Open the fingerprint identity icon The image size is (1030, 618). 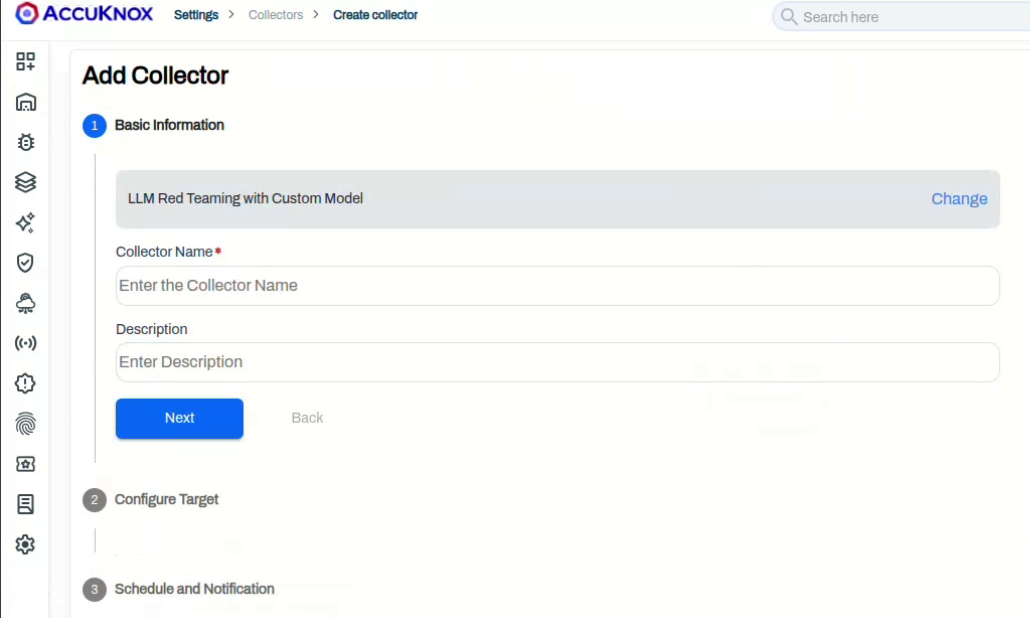[x=26, y=424]
